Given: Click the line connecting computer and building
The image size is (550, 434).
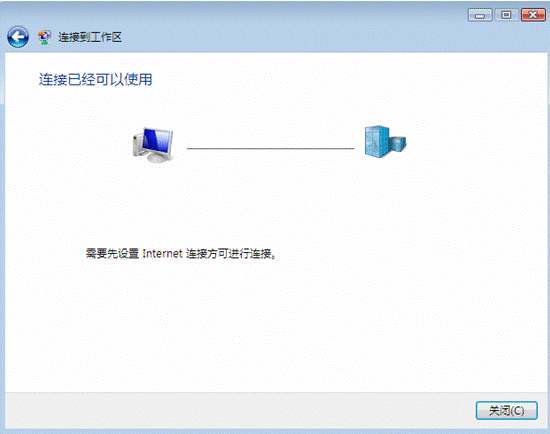Looking at the screenshot, I should [270, 148].
